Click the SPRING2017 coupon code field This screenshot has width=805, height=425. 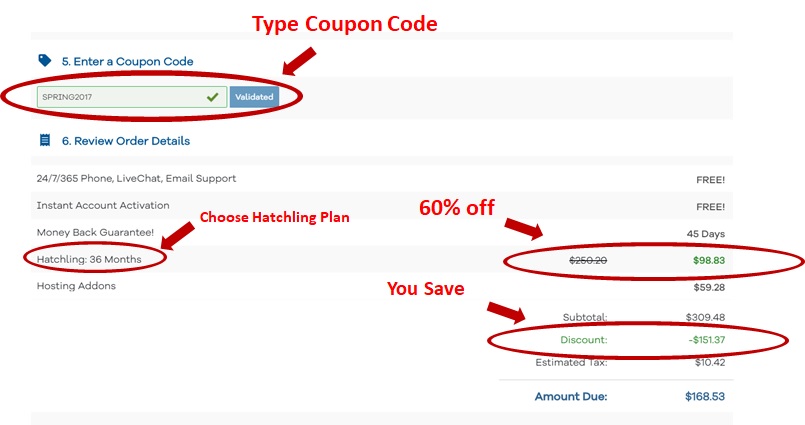(120, 97)
